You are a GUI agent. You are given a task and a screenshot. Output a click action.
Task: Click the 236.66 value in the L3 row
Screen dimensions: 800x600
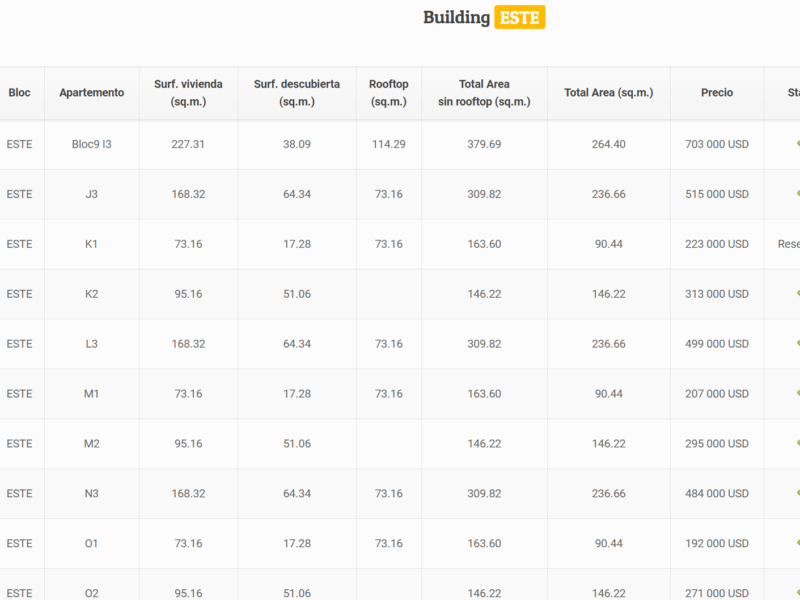click(609, 344)
